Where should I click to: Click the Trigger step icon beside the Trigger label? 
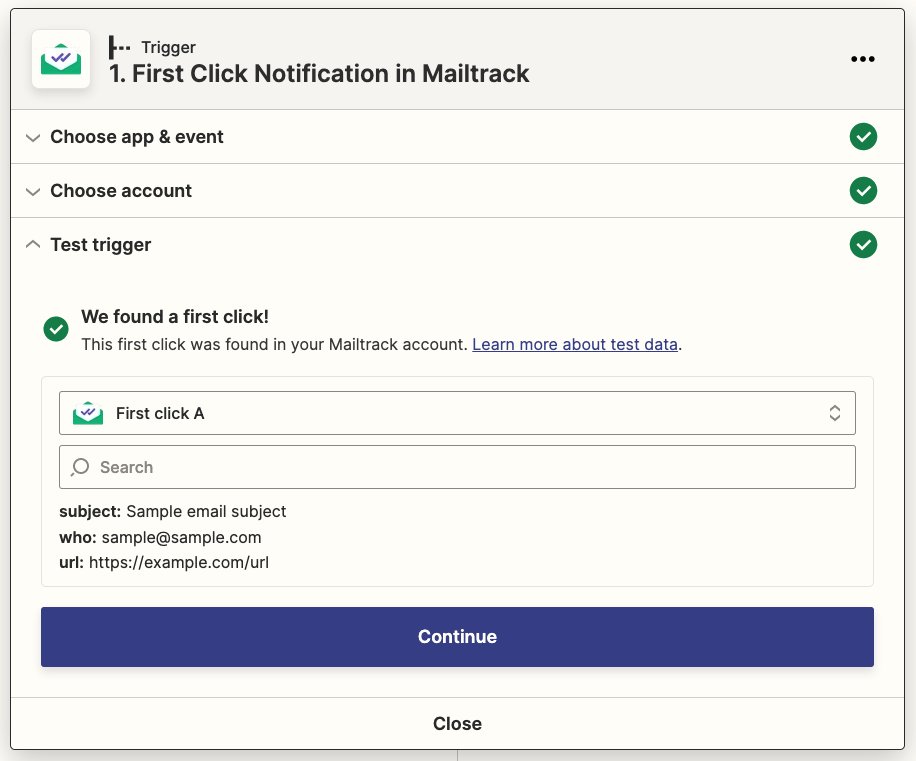[x=120, y=47]
